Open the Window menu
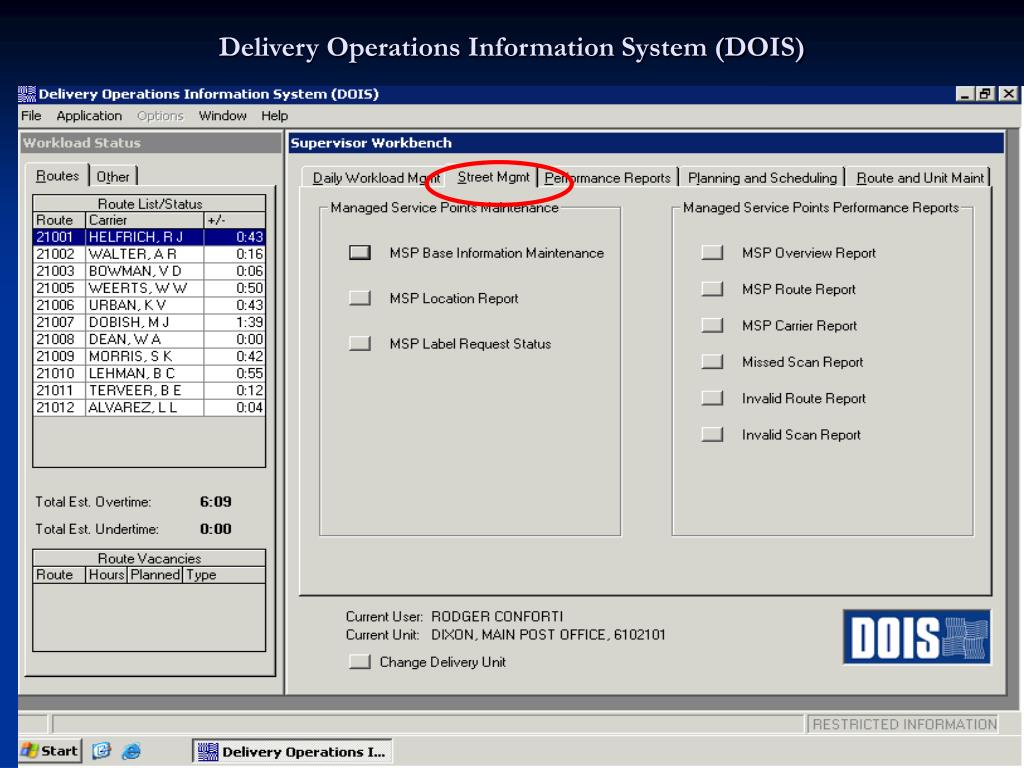The width and height of the screenshot is (1024, 768). (x=223, y=116)
